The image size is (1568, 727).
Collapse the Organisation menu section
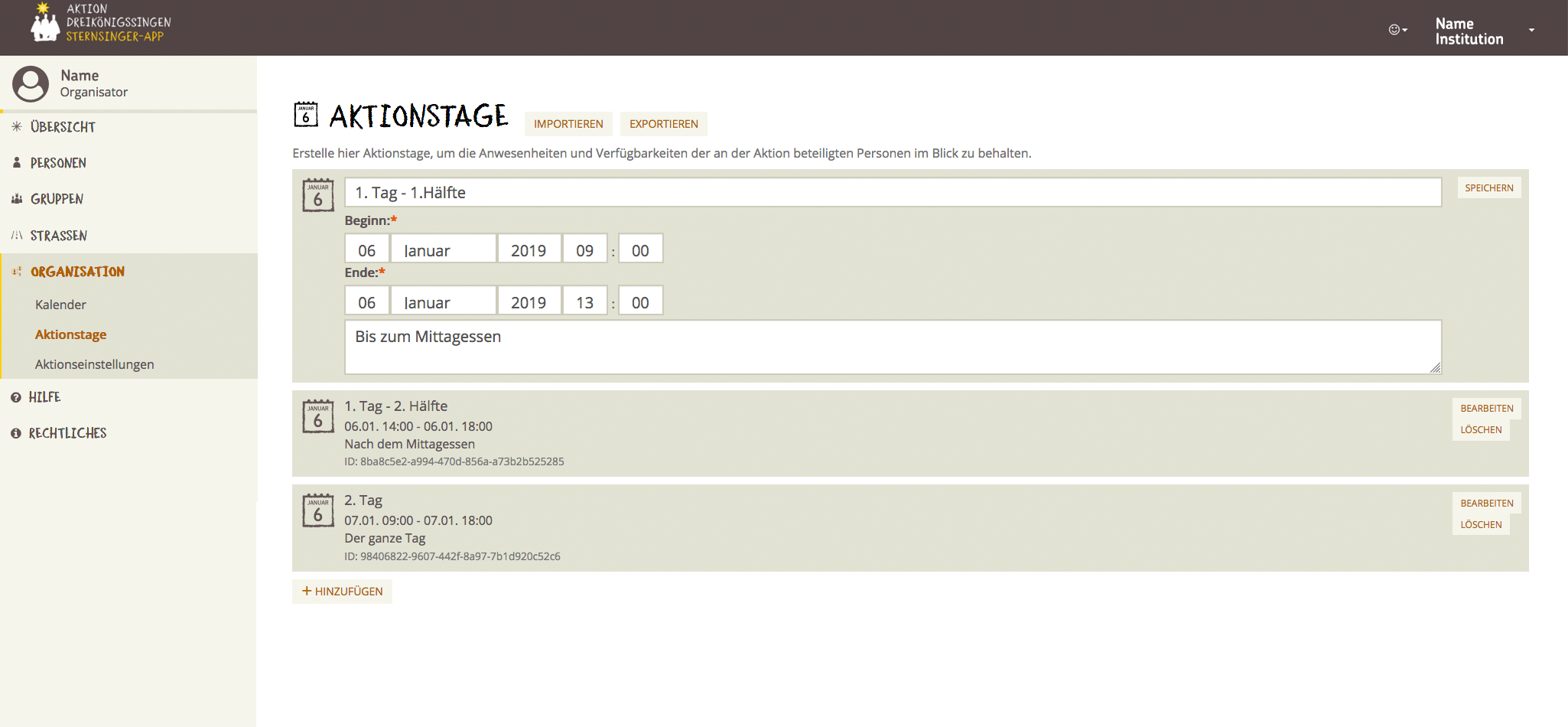77,272
